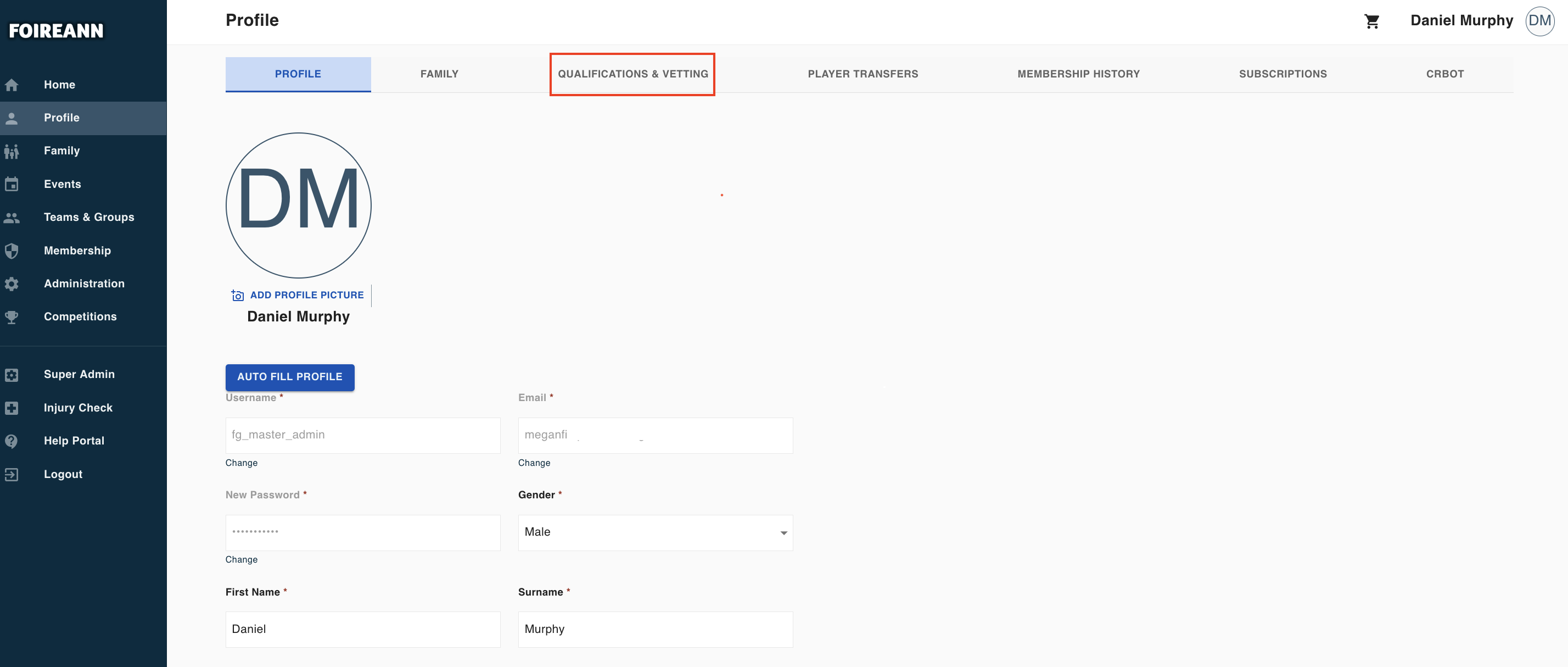The image size is (1568, 667).
Task: Switch to Qualifications & Vetting tab
Action: (x=632, y=74)
